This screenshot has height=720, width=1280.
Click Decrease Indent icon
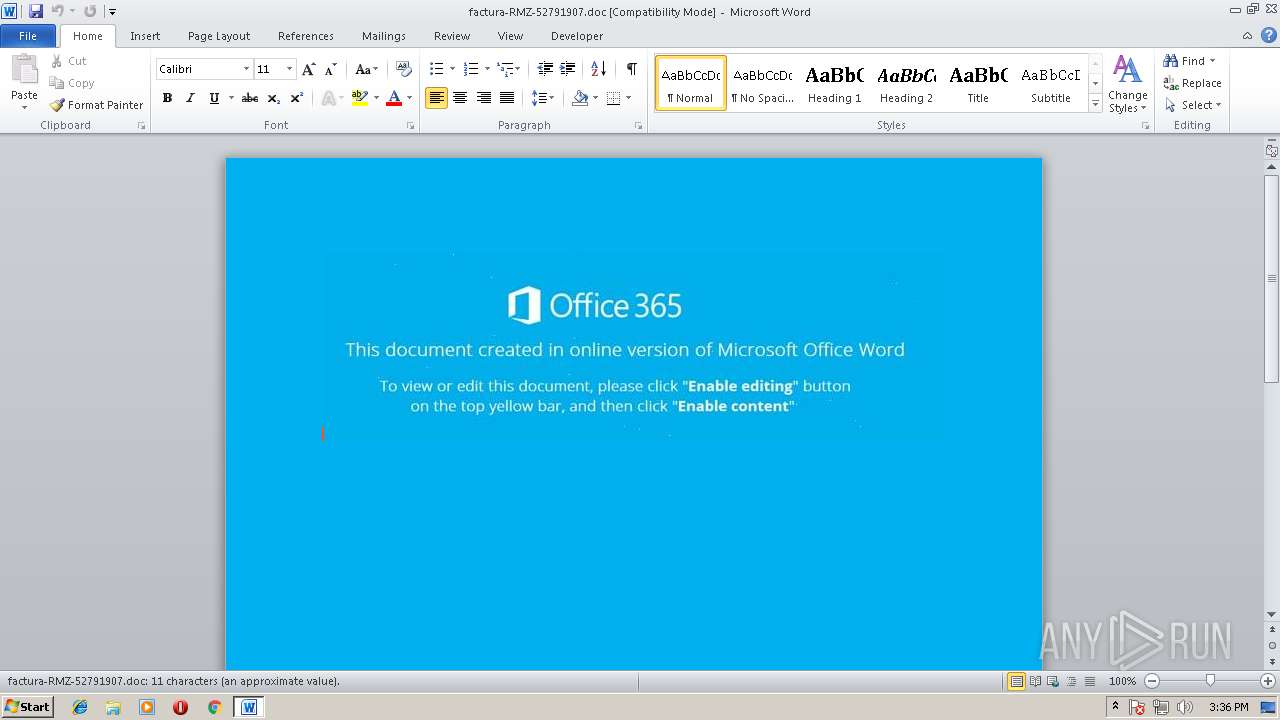[545, 69]
